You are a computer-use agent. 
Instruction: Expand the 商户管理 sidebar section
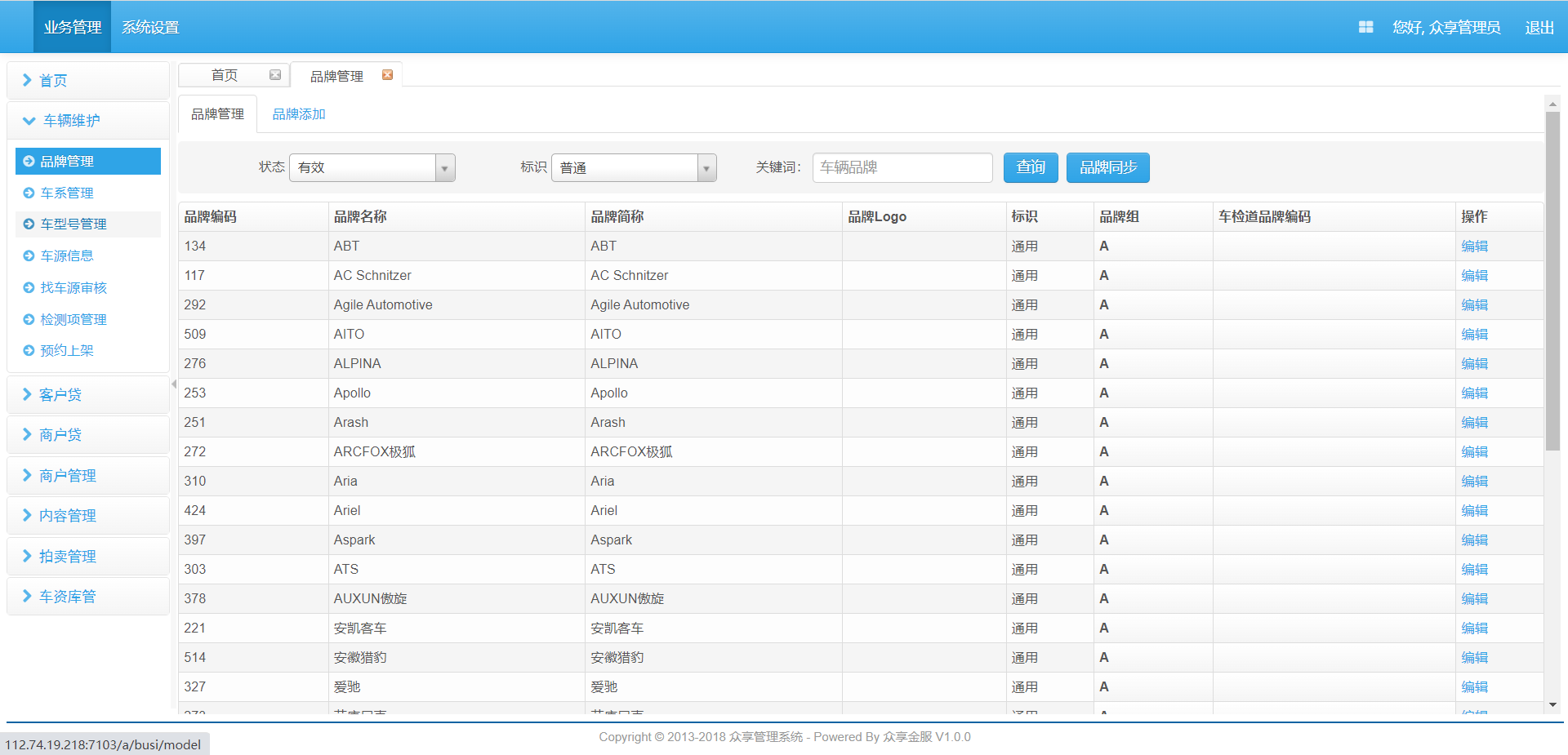(88, 476)
